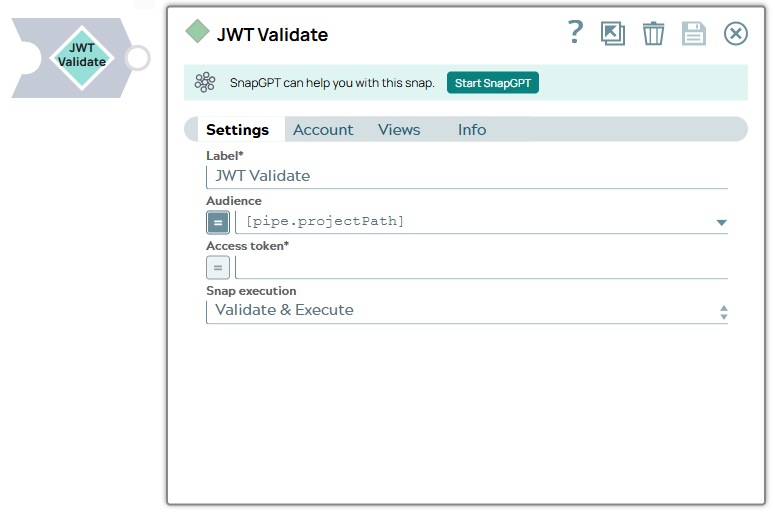
Task: Select the JWT Validate snap on canvas
Action: (81, 56)
